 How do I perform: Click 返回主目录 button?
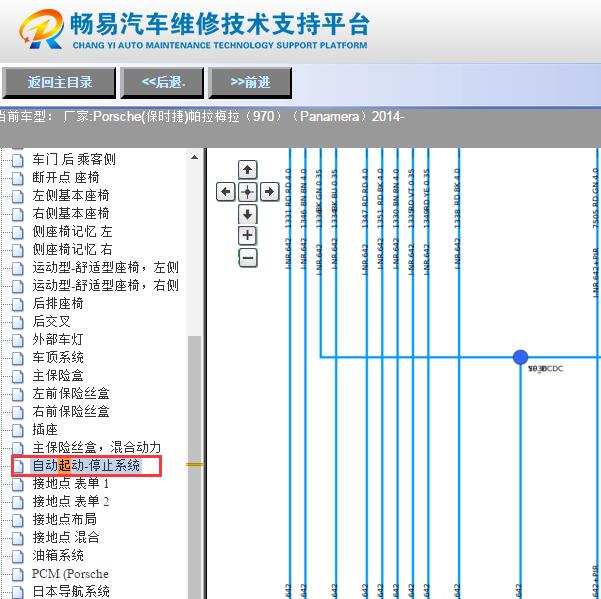point(59,83)
